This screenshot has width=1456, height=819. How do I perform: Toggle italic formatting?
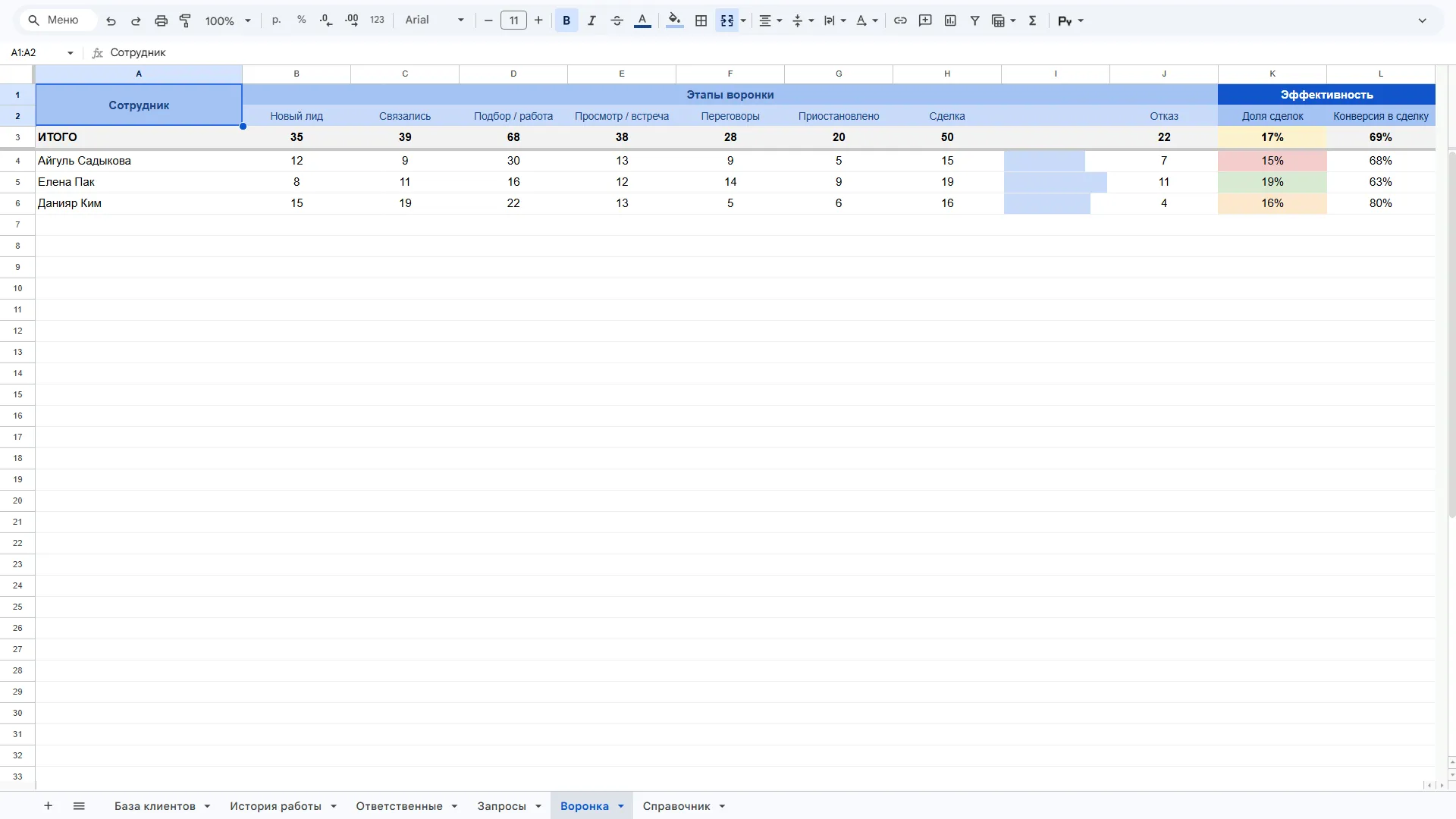(x=591, y=20)
